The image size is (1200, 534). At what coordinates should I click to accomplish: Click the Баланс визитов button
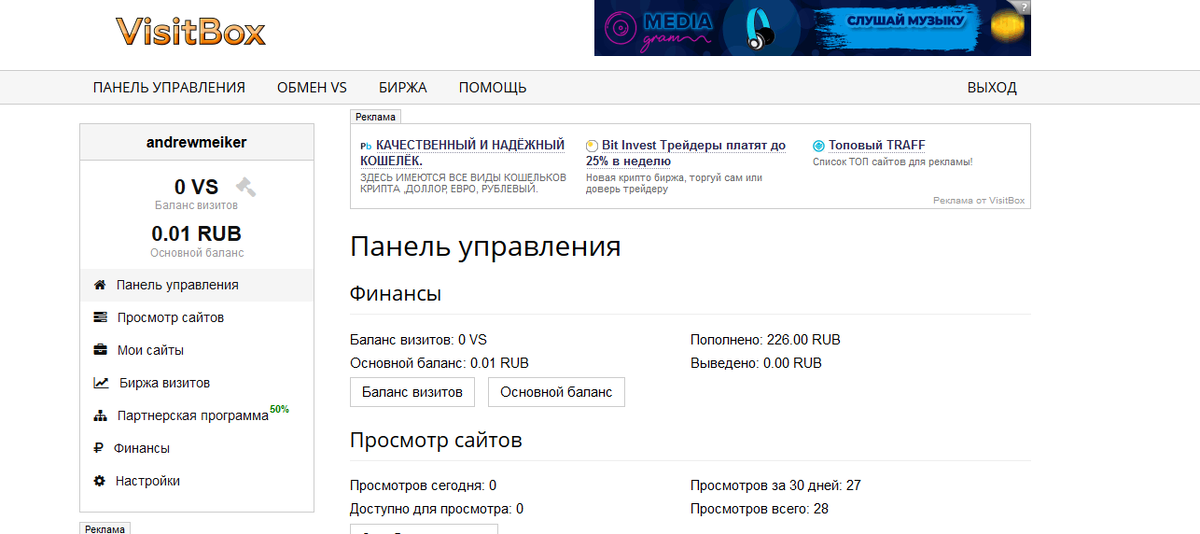(x=412, y=392)
